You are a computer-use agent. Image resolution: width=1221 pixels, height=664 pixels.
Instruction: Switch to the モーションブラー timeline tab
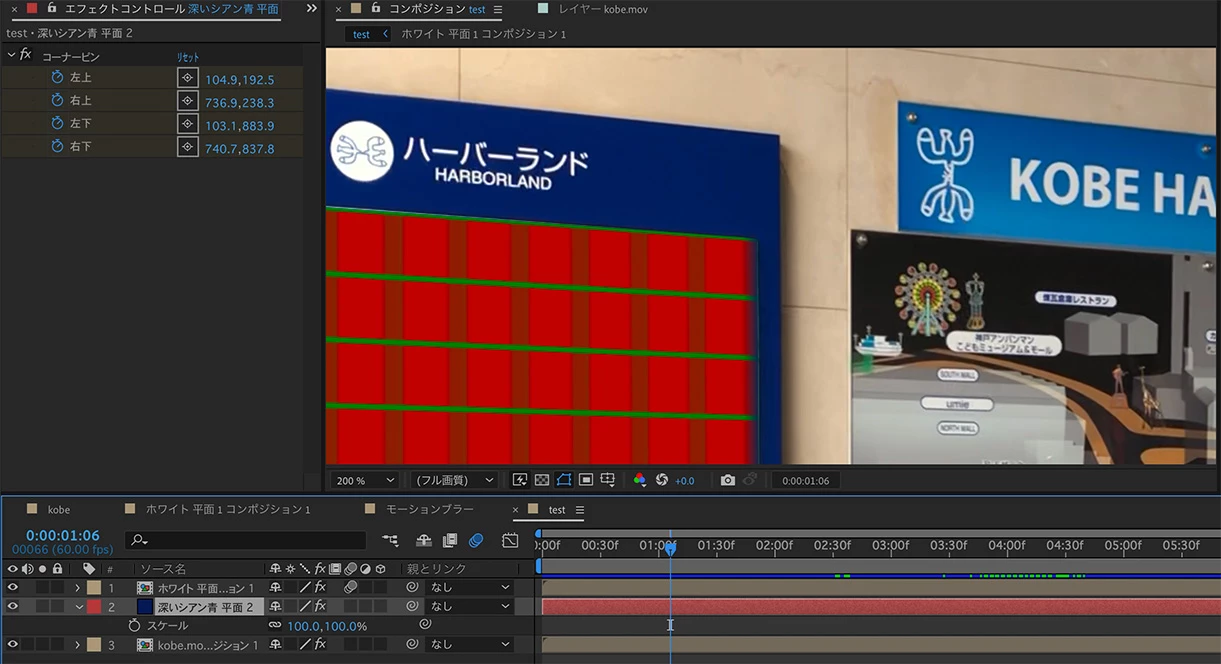click(430, 510)
